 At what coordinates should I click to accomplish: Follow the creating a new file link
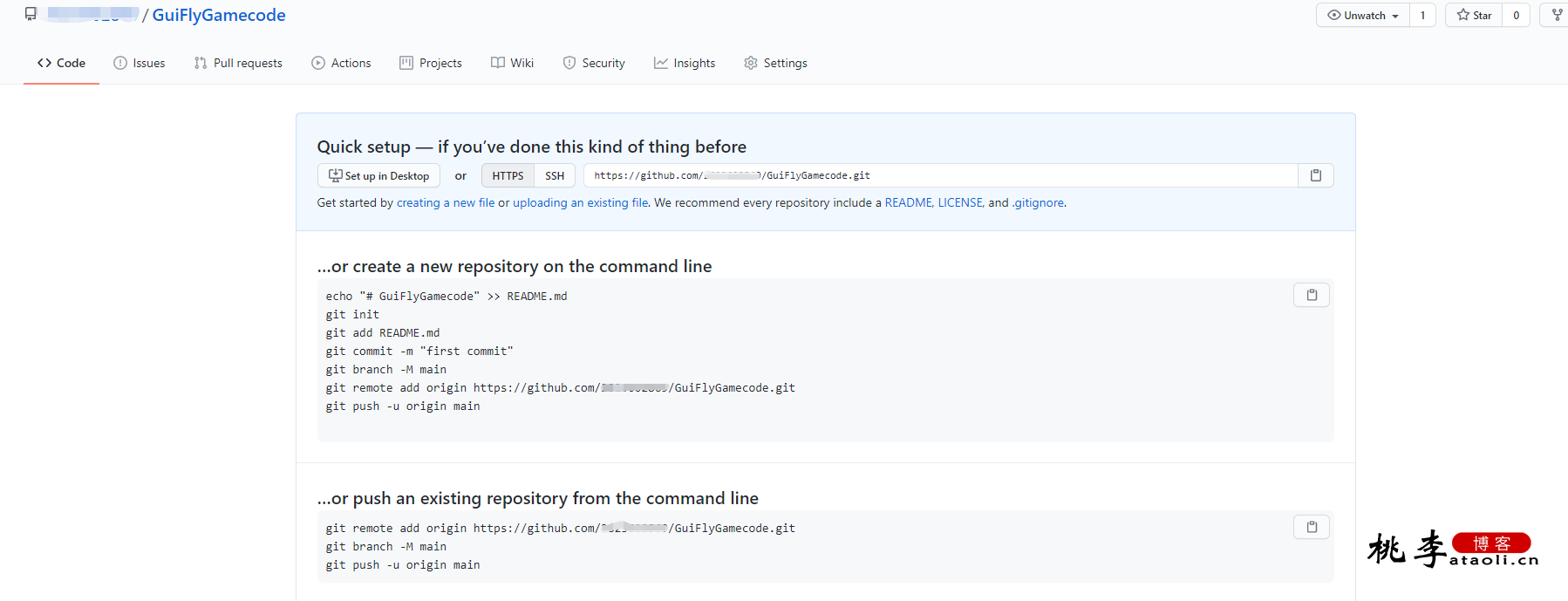[446, 202]
